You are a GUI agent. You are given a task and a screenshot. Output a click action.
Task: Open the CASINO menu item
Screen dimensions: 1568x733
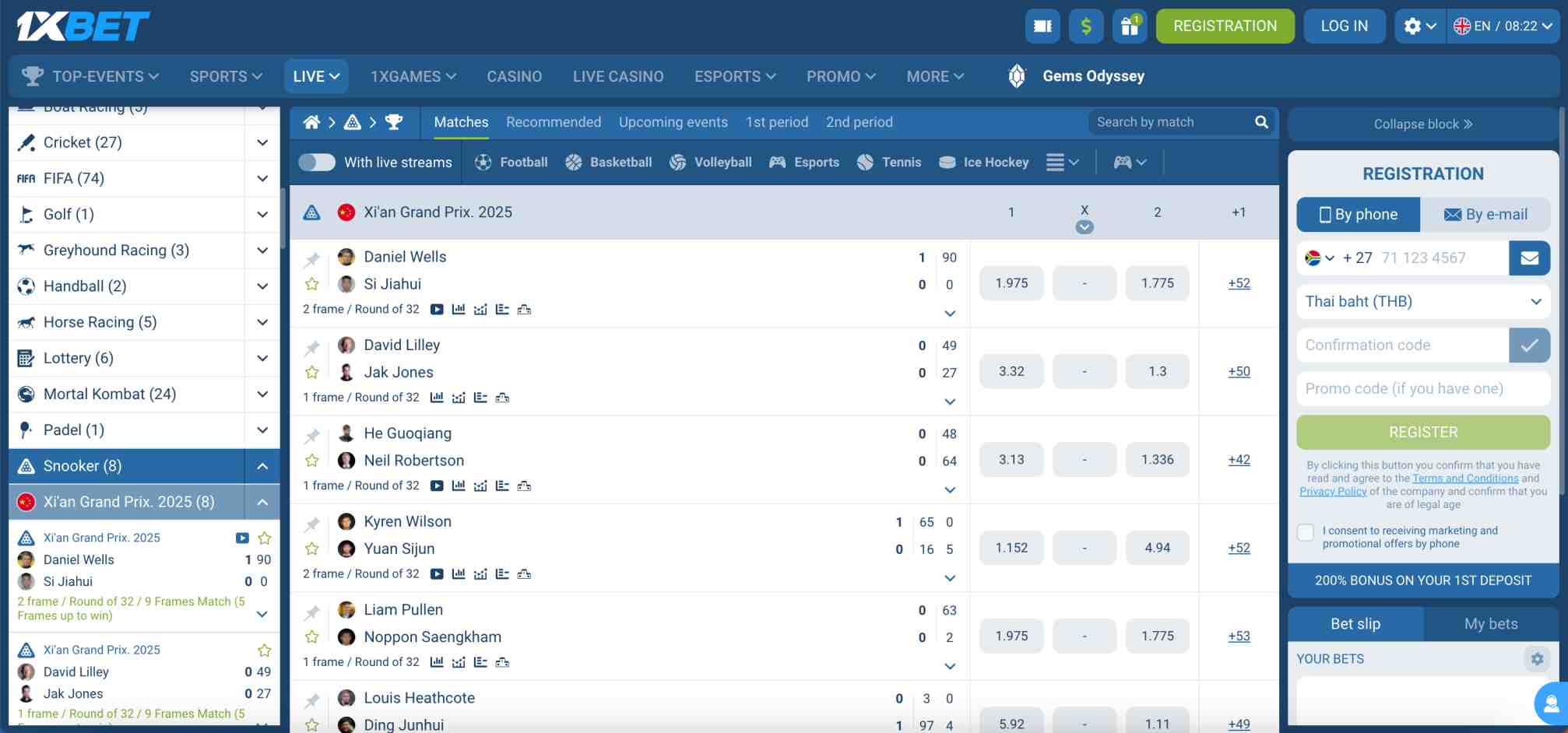click(515, 76)
